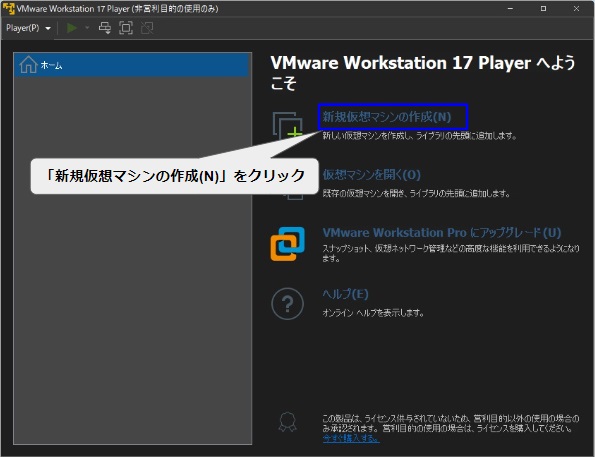Expand the Player menu dropdown arrow
This screenshot has width=595, height=457.
48,28
